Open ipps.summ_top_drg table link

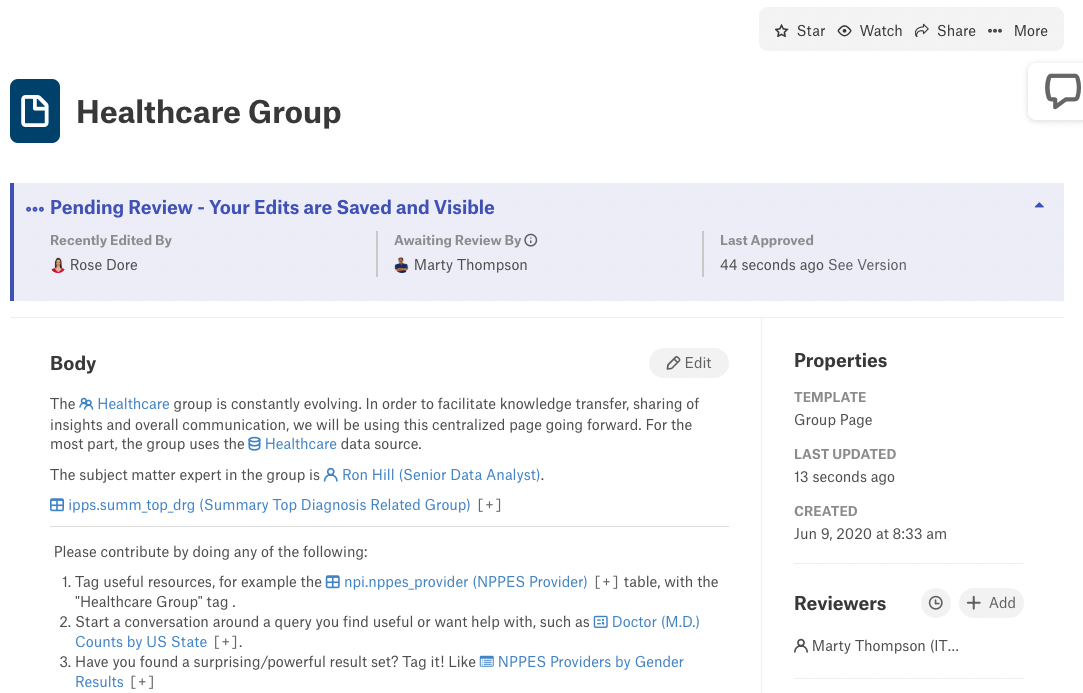point(269,505)
